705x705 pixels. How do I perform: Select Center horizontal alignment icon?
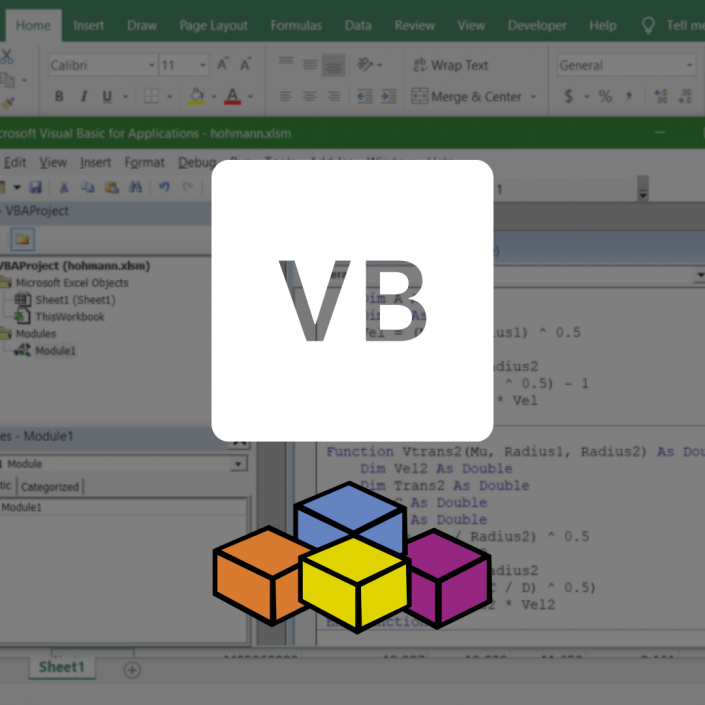[x=309, y=96]
